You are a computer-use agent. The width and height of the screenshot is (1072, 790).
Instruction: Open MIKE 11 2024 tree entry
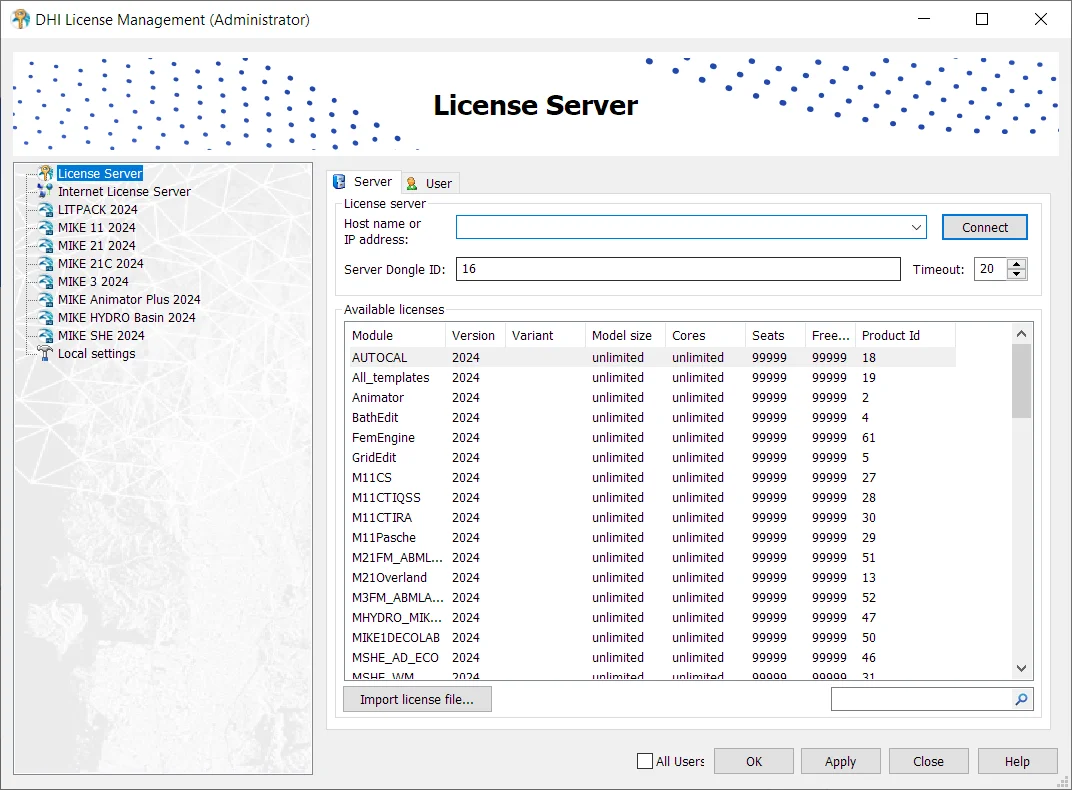point(96,228)
